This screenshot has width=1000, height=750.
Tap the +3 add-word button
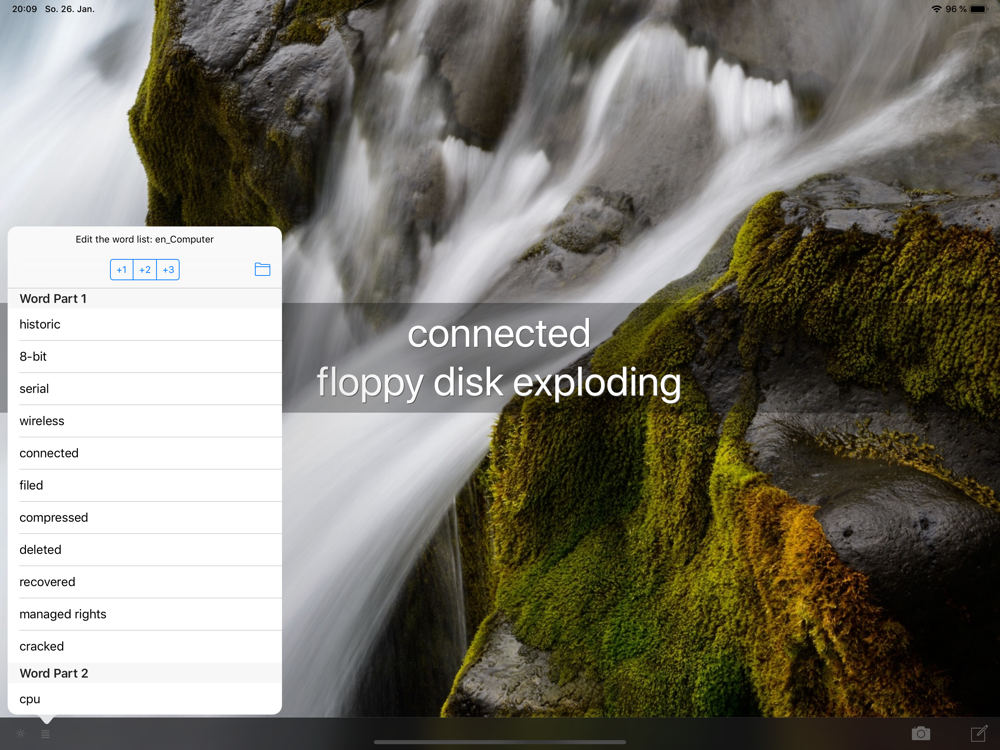tap(168, 270)
